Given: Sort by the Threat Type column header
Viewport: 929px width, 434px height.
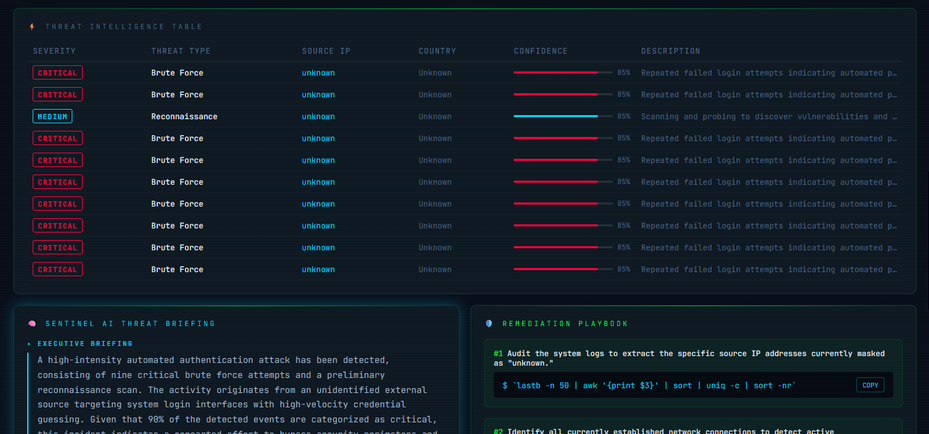Looking at the screenshot, I should click(x=181, y=51).
